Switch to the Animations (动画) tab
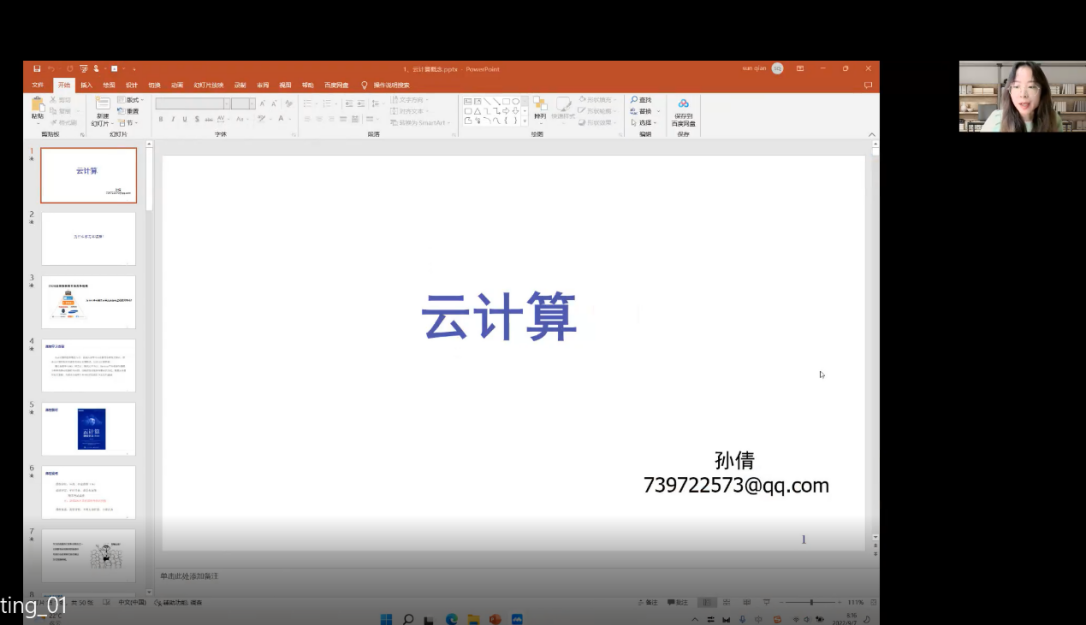Screen dimensions: 1086x625 tap(177, 85)
